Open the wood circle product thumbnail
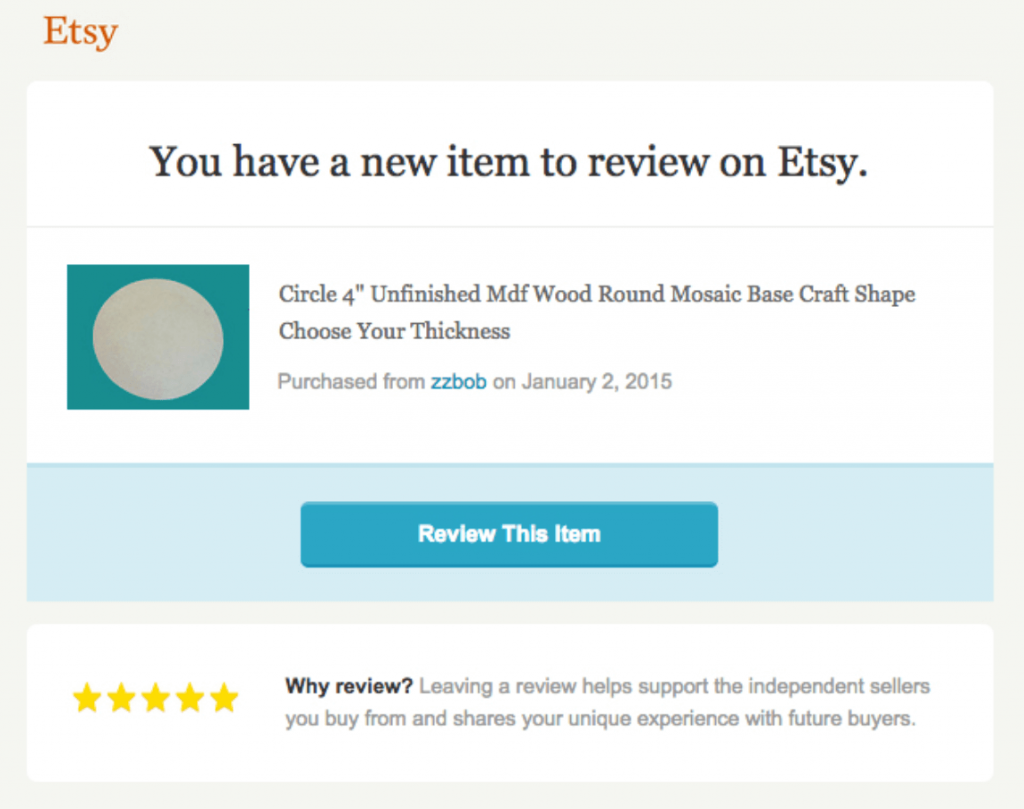 click(x=158, y=337)
